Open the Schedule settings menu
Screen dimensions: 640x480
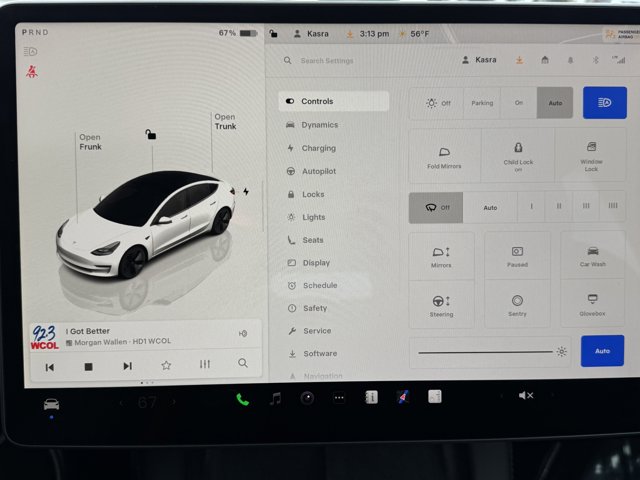point(313,285)
